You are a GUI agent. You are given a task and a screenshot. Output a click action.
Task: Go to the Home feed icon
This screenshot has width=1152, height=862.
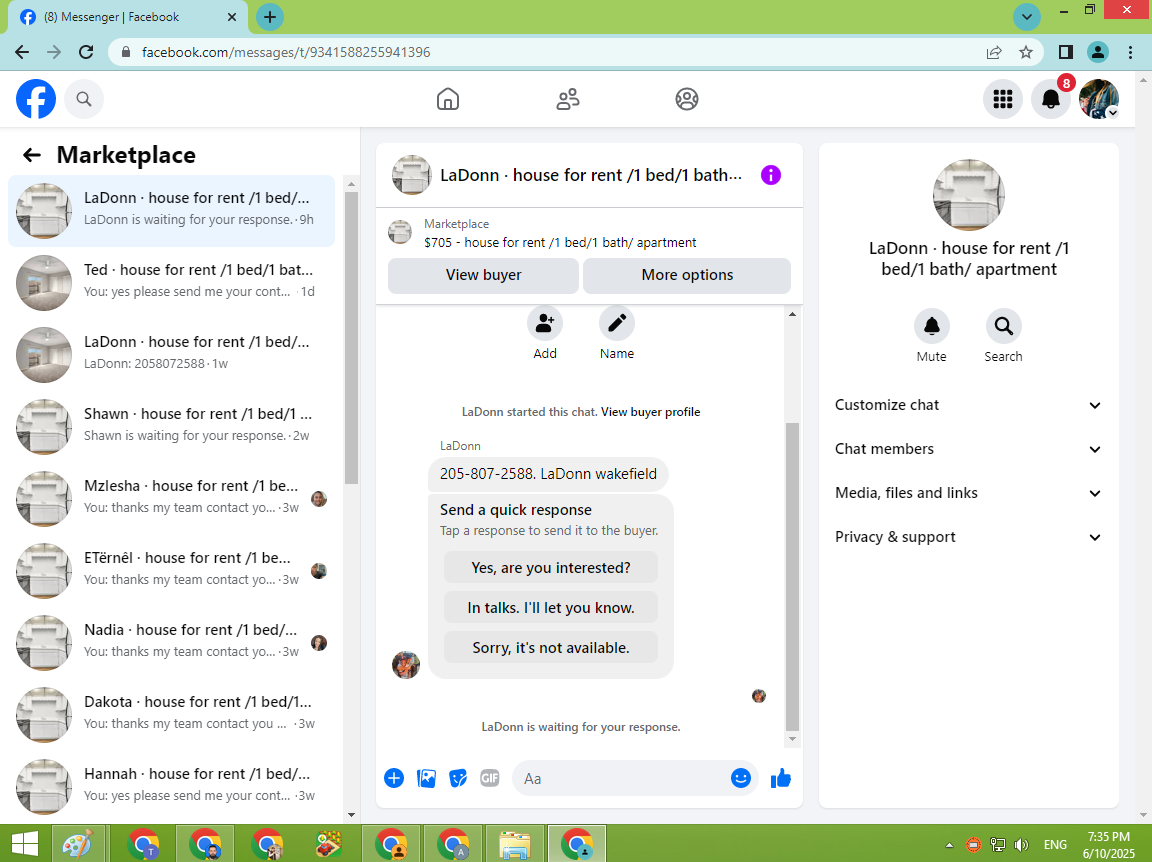pos(447,99)
